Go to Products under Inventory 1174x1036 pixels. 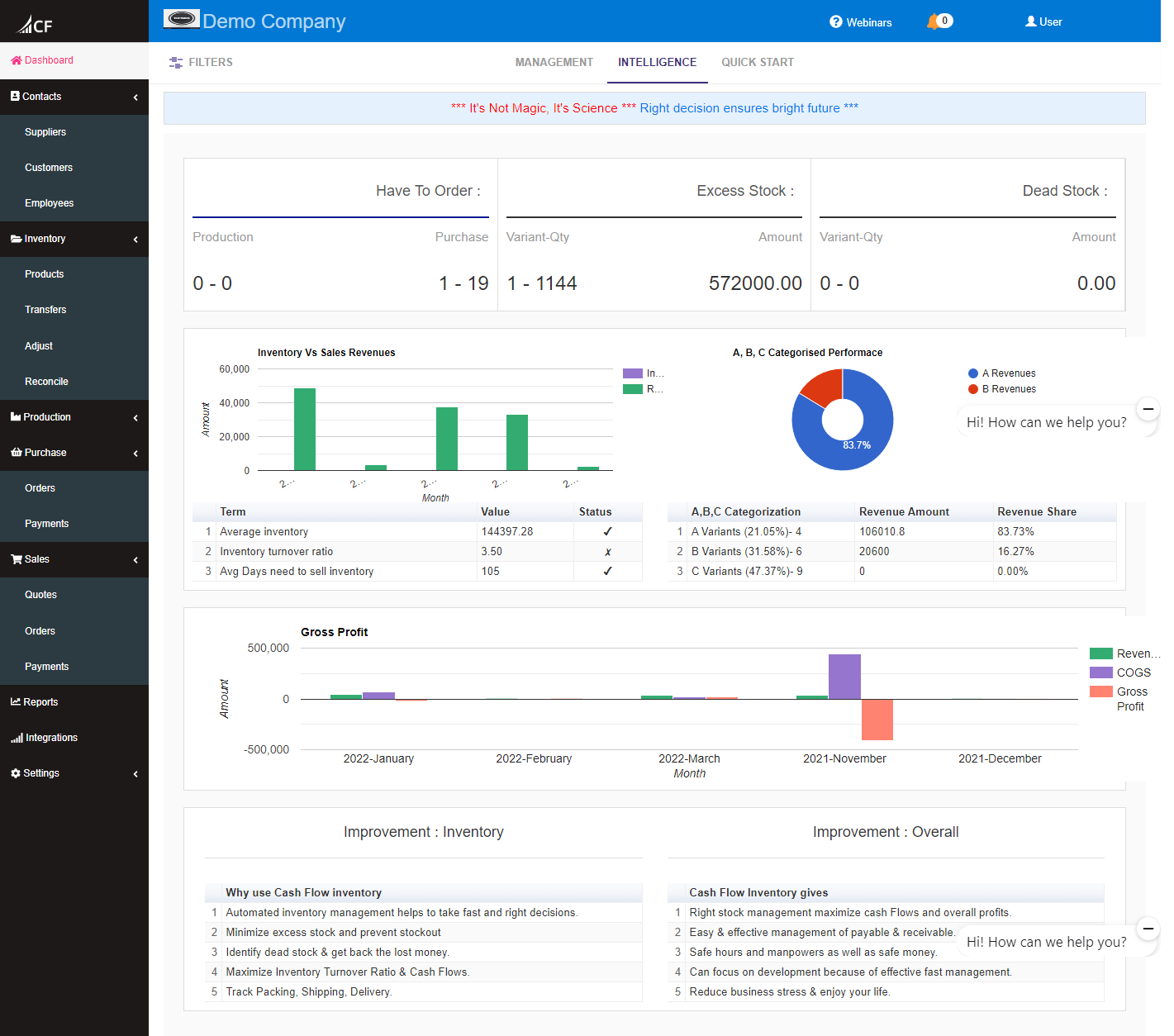pyautogui.click(x=45, y=274)
